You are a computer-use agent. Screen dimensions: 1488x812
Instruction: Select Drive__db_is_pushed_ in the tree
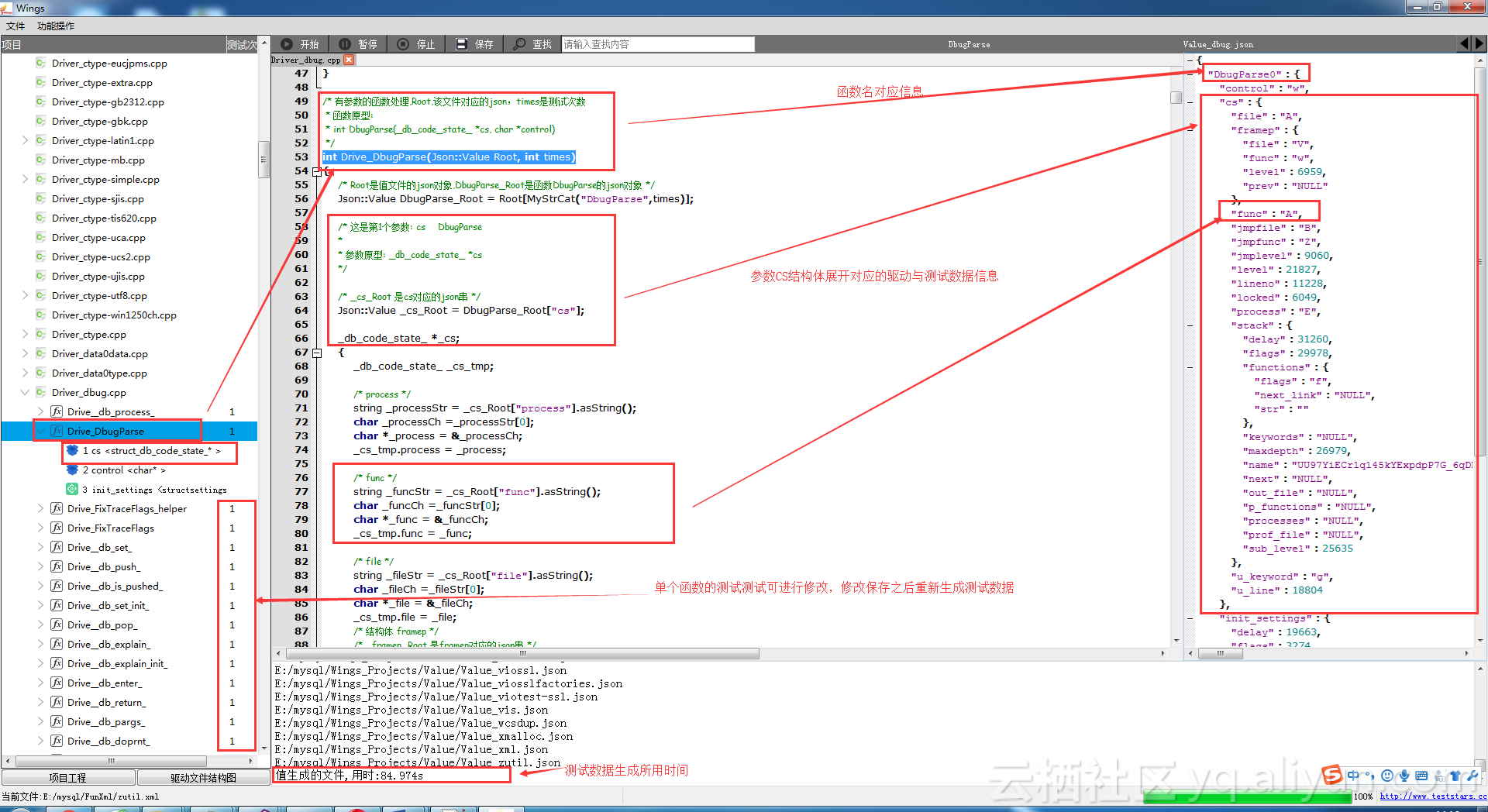pyautogui.click(x=115, y=586)
